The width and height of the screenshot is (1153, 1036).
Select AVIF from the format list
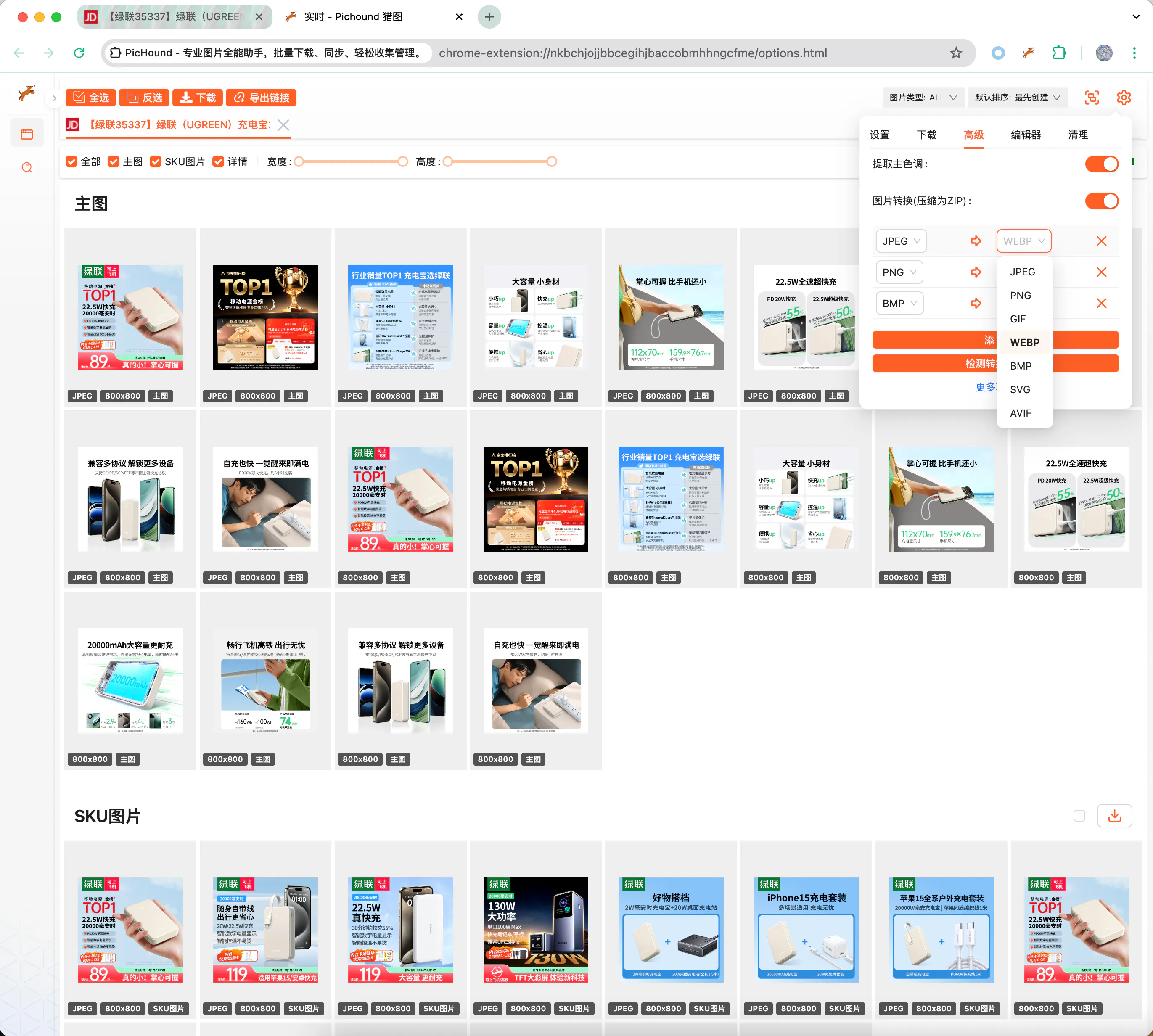1020,413
